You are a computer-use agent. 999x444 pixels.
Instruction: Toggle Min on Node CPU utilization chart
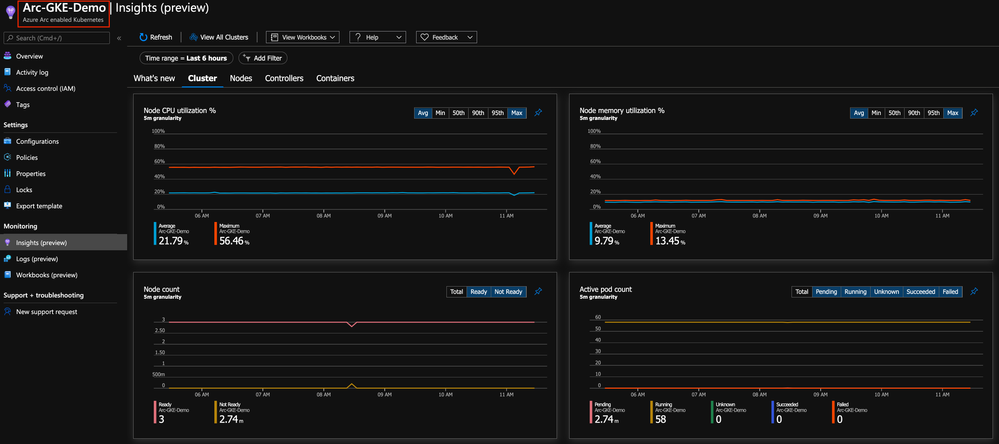pos(440,113)
